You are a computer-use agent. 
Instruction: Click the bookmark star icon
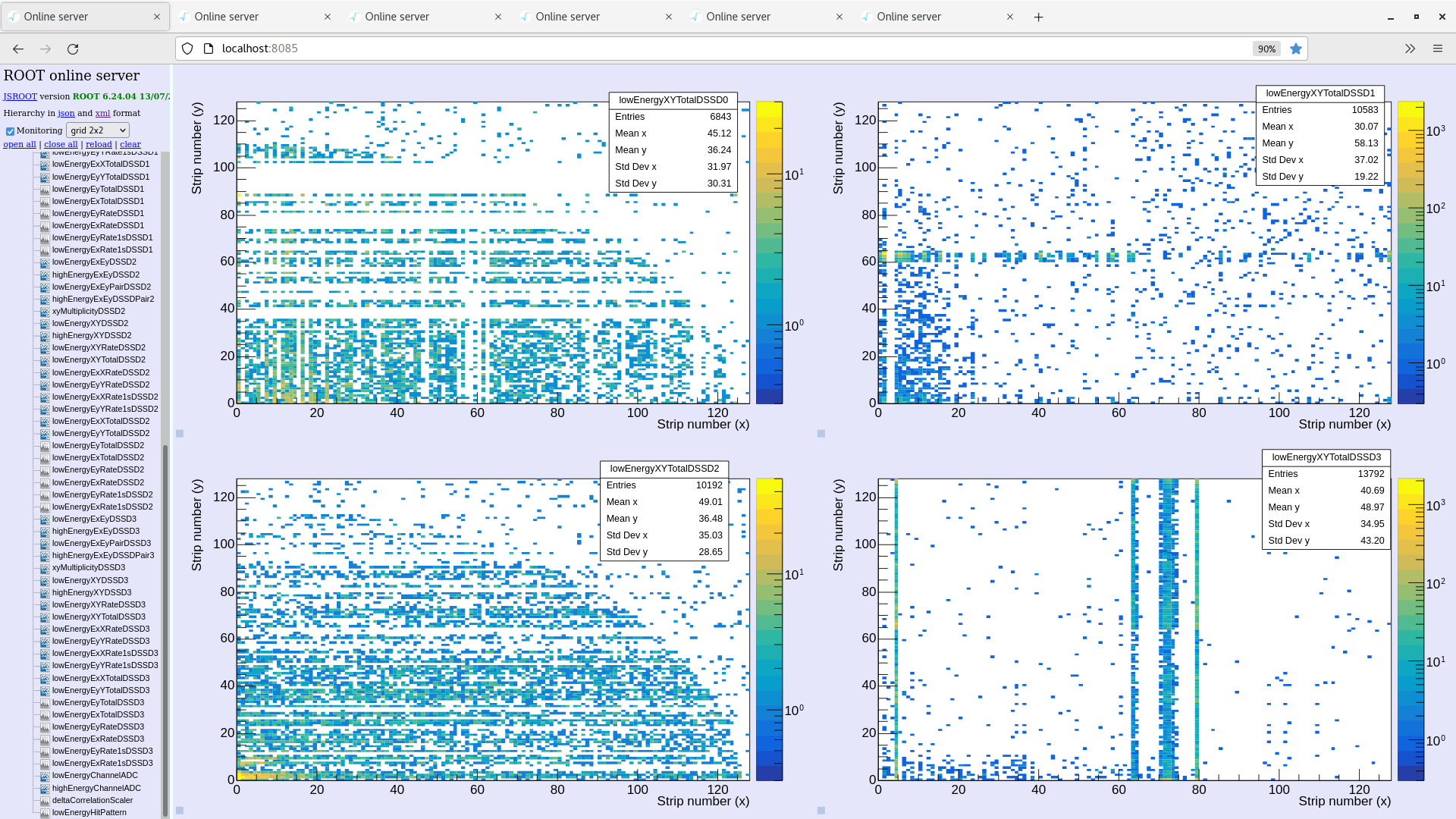pyautogui.click(x=1296, y=49)
